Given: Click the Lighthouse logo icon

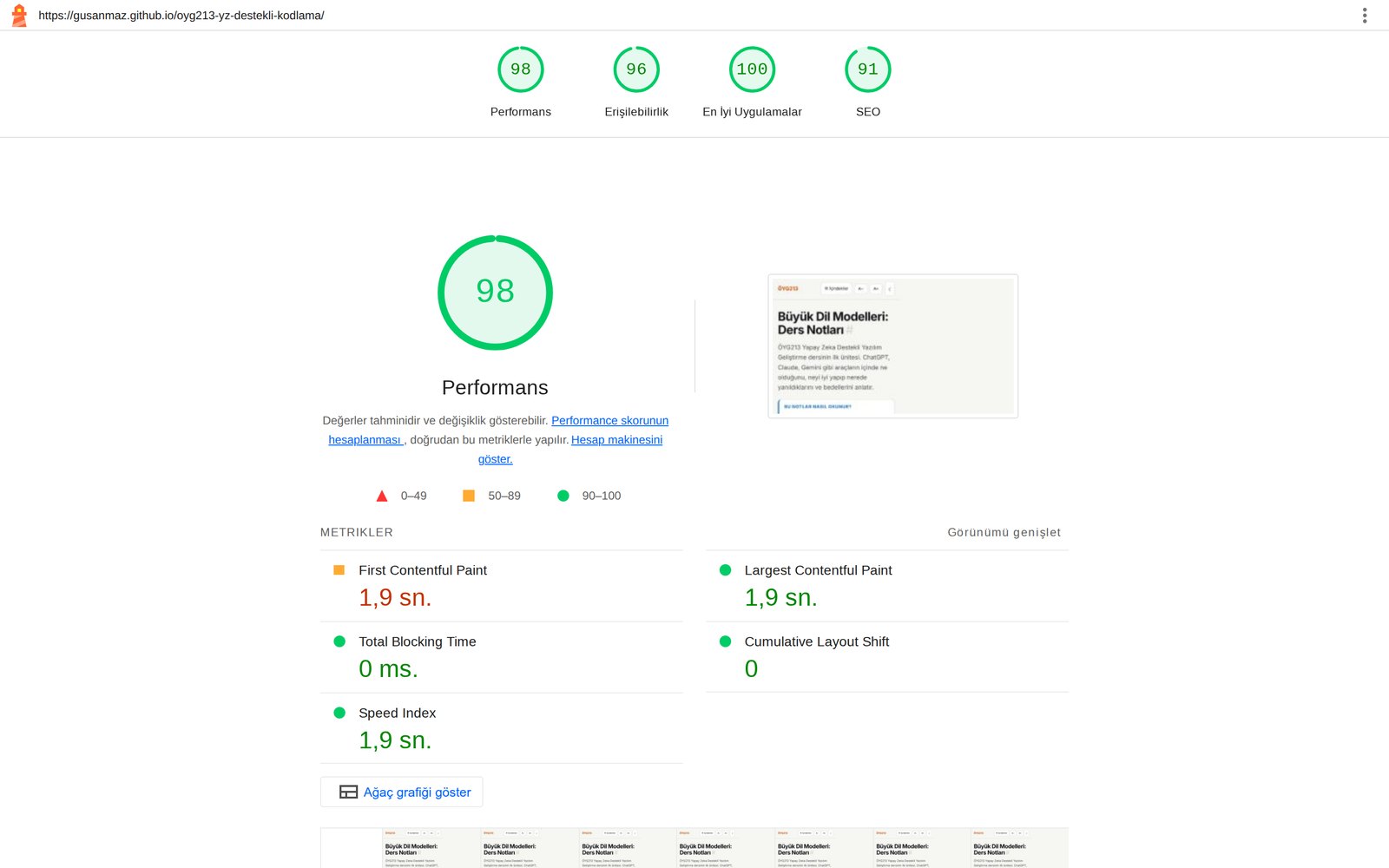Looking at the screenshot, I should coord(19,16).
